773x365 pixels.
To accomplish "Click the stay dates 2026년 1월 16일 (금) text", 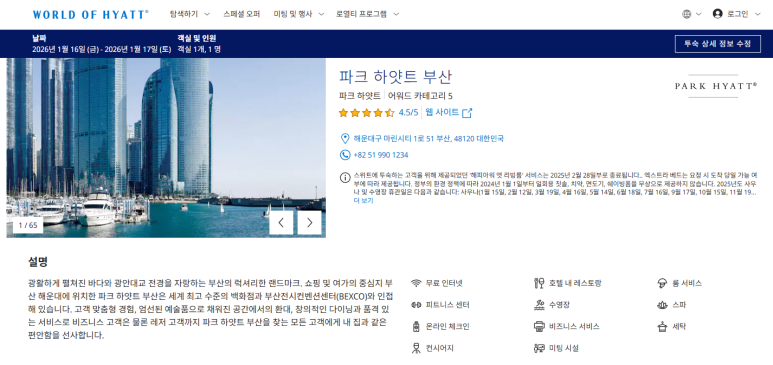I will click(x=66, y=49).
